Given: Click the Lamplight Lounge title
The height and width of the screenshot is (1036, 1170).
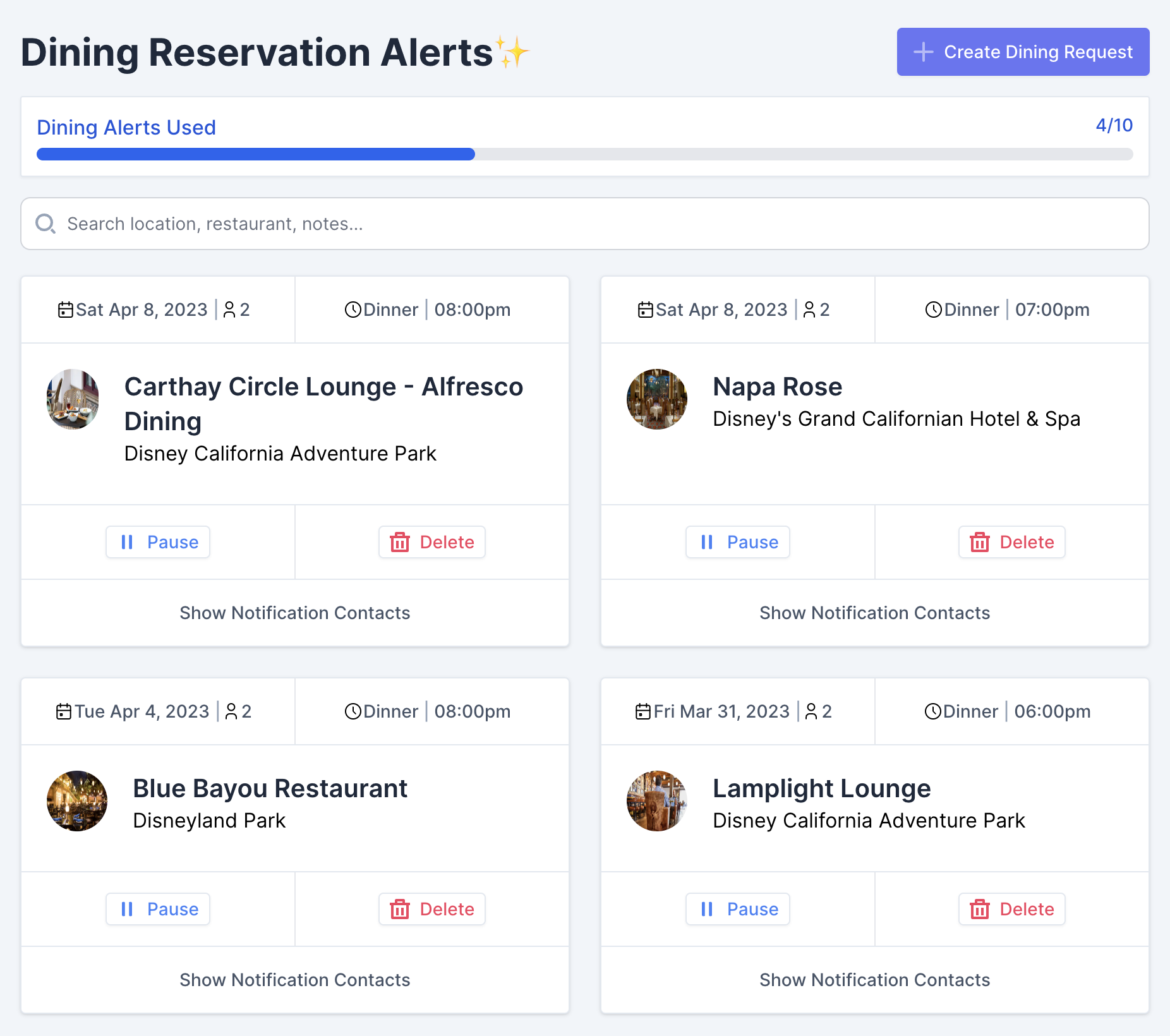Looking at the screenshot, I should click(822, 788).
